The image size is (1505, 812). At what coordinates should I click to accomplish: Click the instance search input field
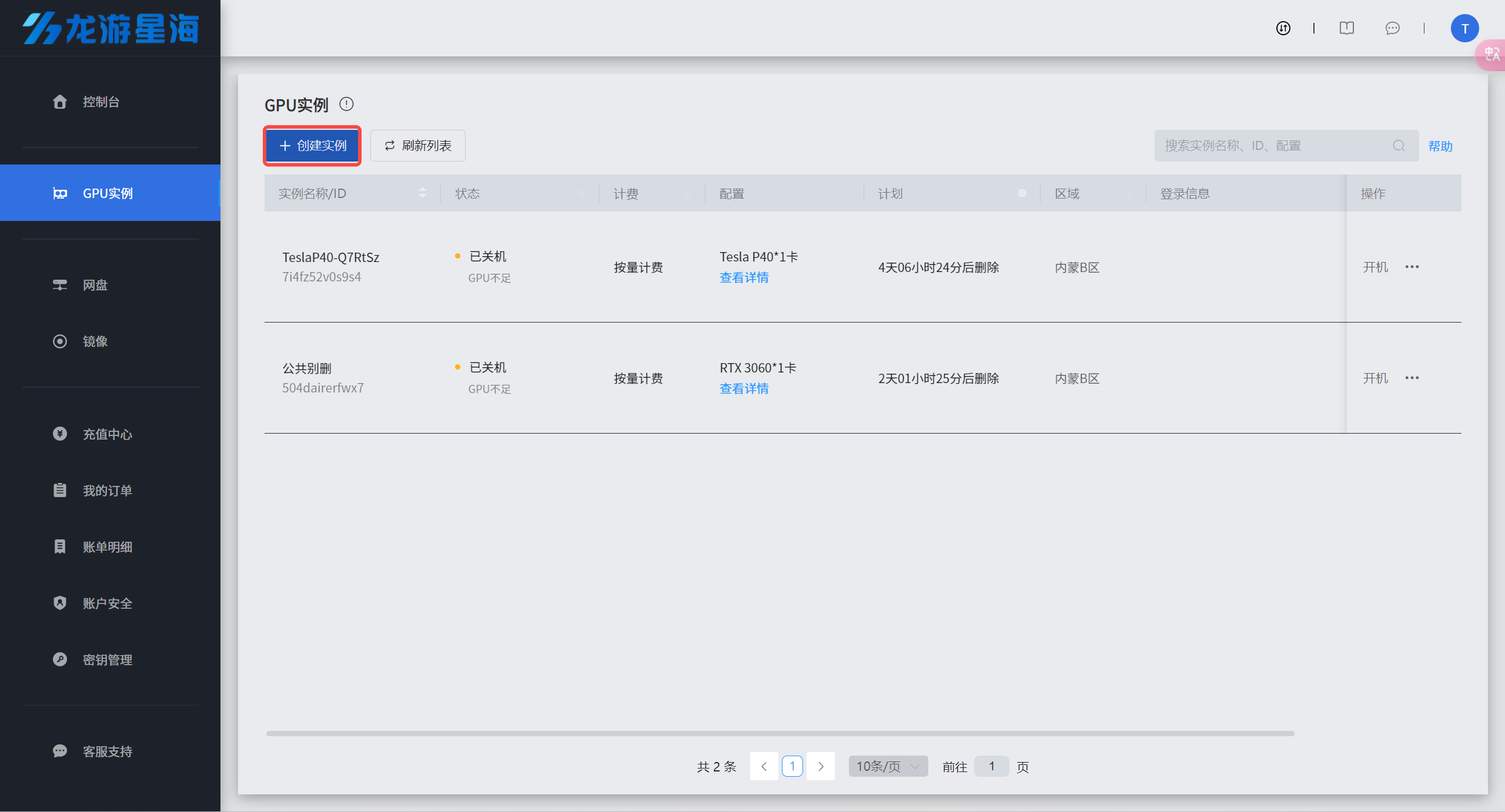point(1270,146)
